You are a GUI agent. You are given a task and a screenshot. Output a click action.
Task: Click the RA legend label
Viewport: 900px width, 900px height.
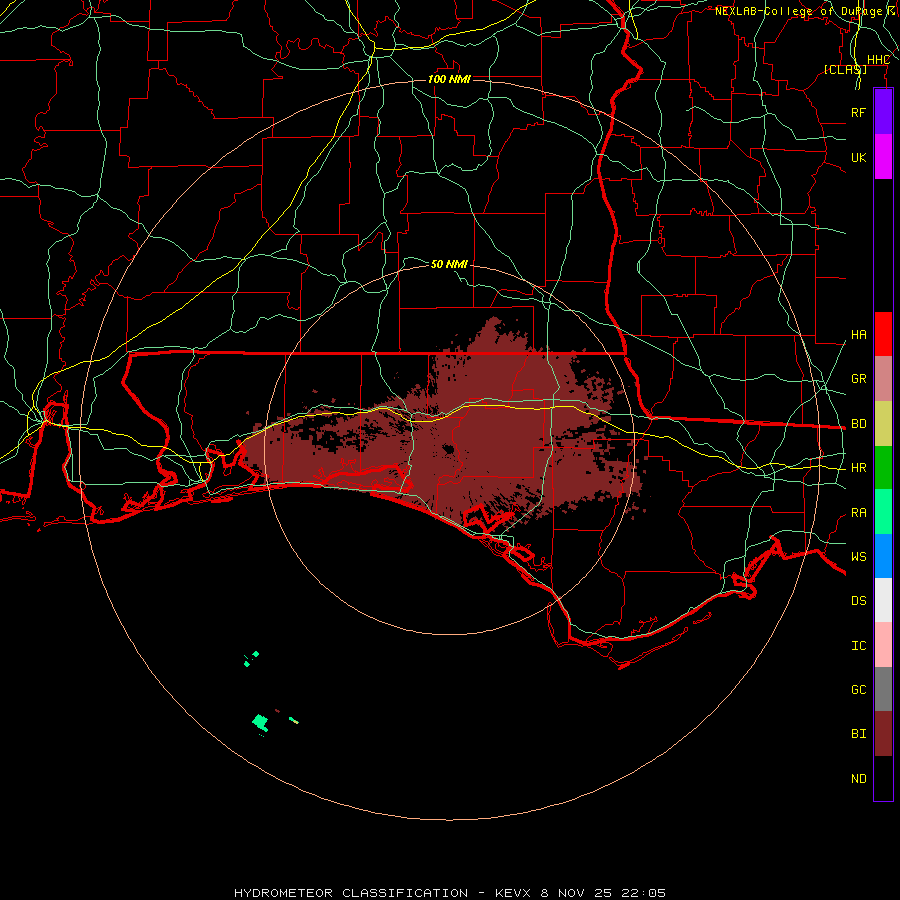pyautogui.click(x=858, y=513)
